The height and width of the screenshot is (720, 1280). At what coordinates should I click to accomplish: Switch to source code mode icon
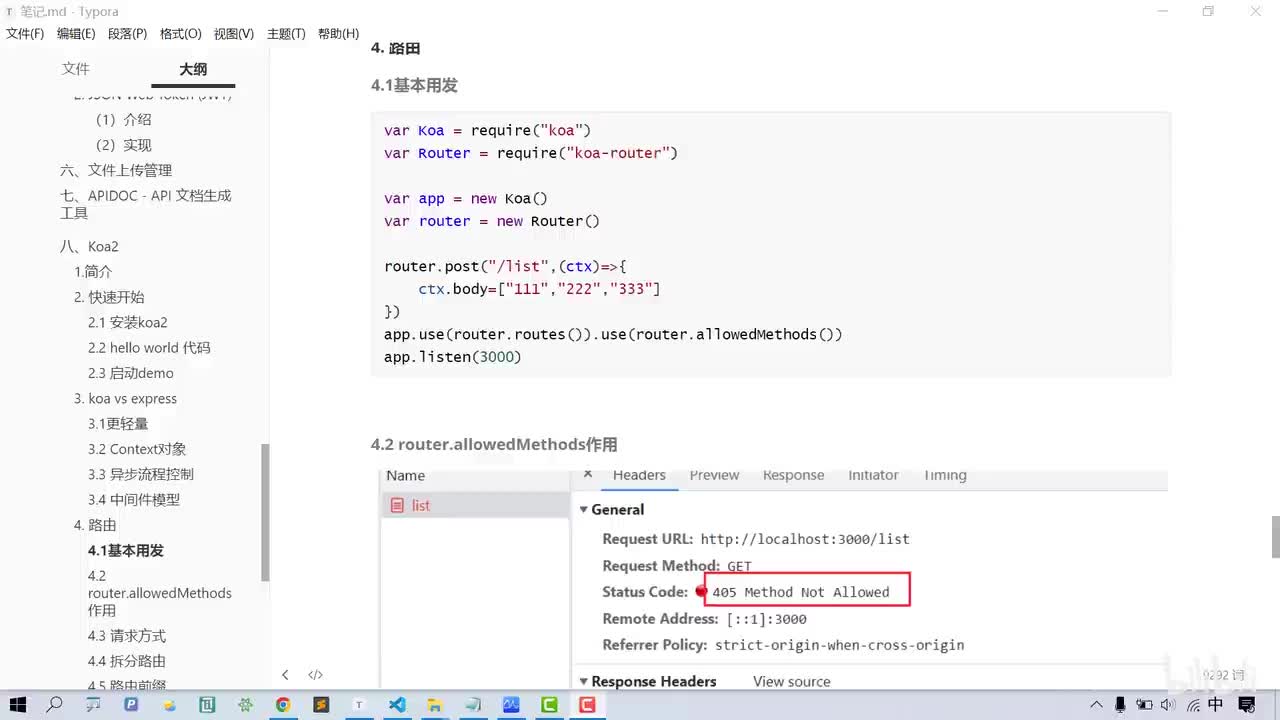[x=315, y=675]
